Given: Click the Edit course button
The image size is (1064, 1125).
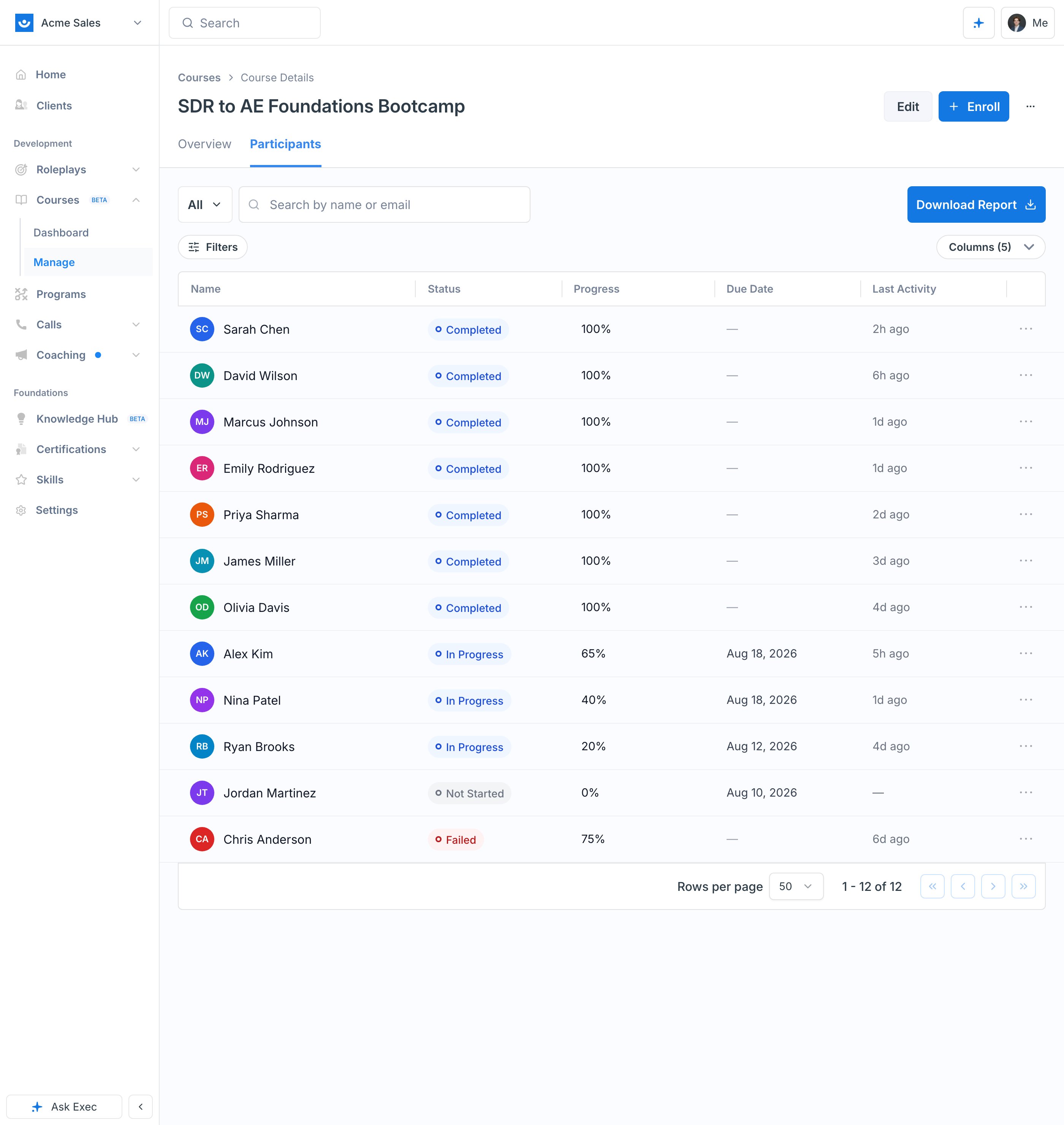Looking at the screenshot, I should pos(907,107).
